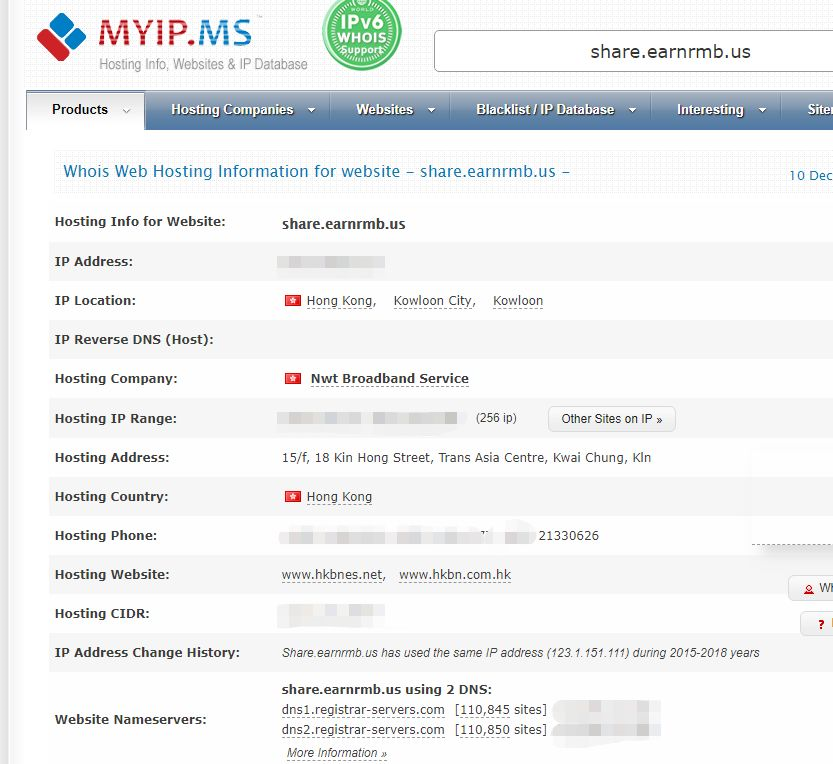
Task: Open the Websites menu
Action: 390,111
